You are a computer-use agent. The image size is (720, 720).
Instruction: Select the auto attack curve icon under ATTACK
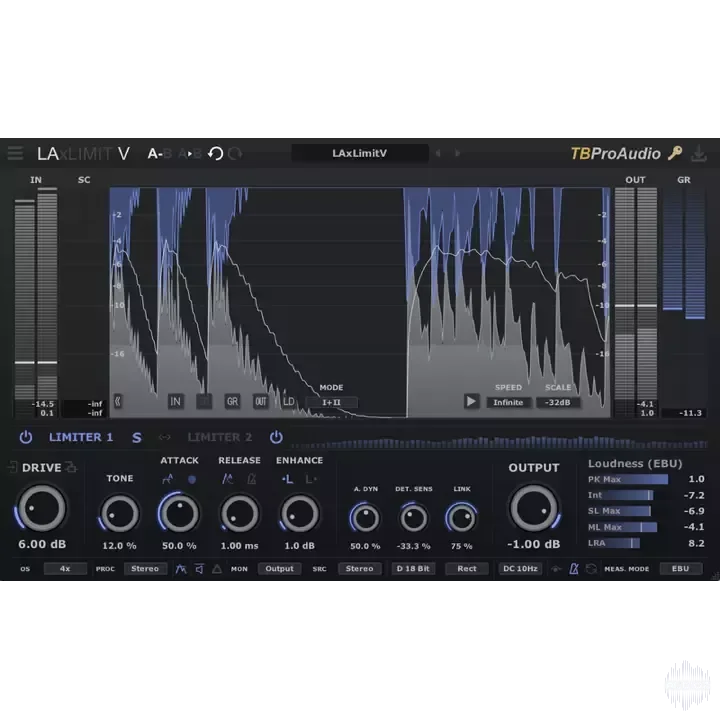tap(168, 479)
